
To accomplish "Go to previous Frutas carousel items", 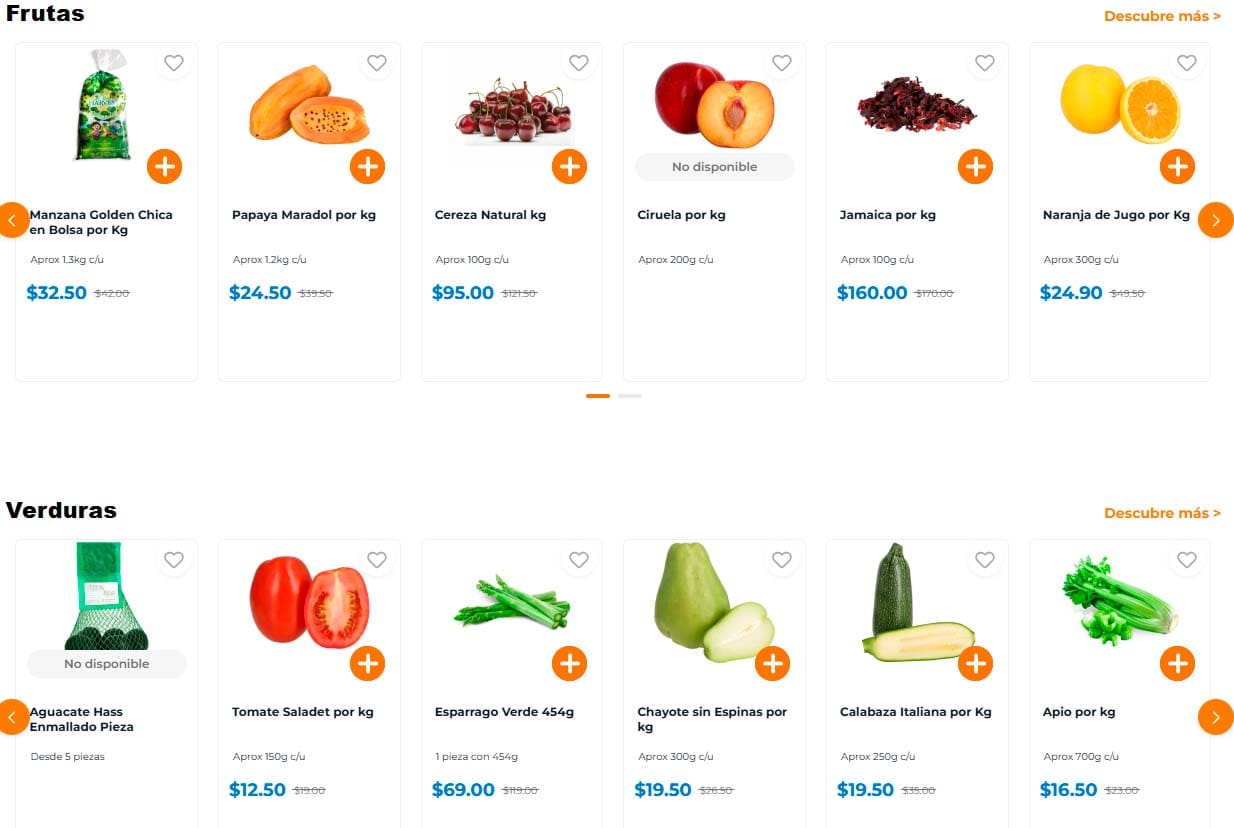I will pos(14,220).
